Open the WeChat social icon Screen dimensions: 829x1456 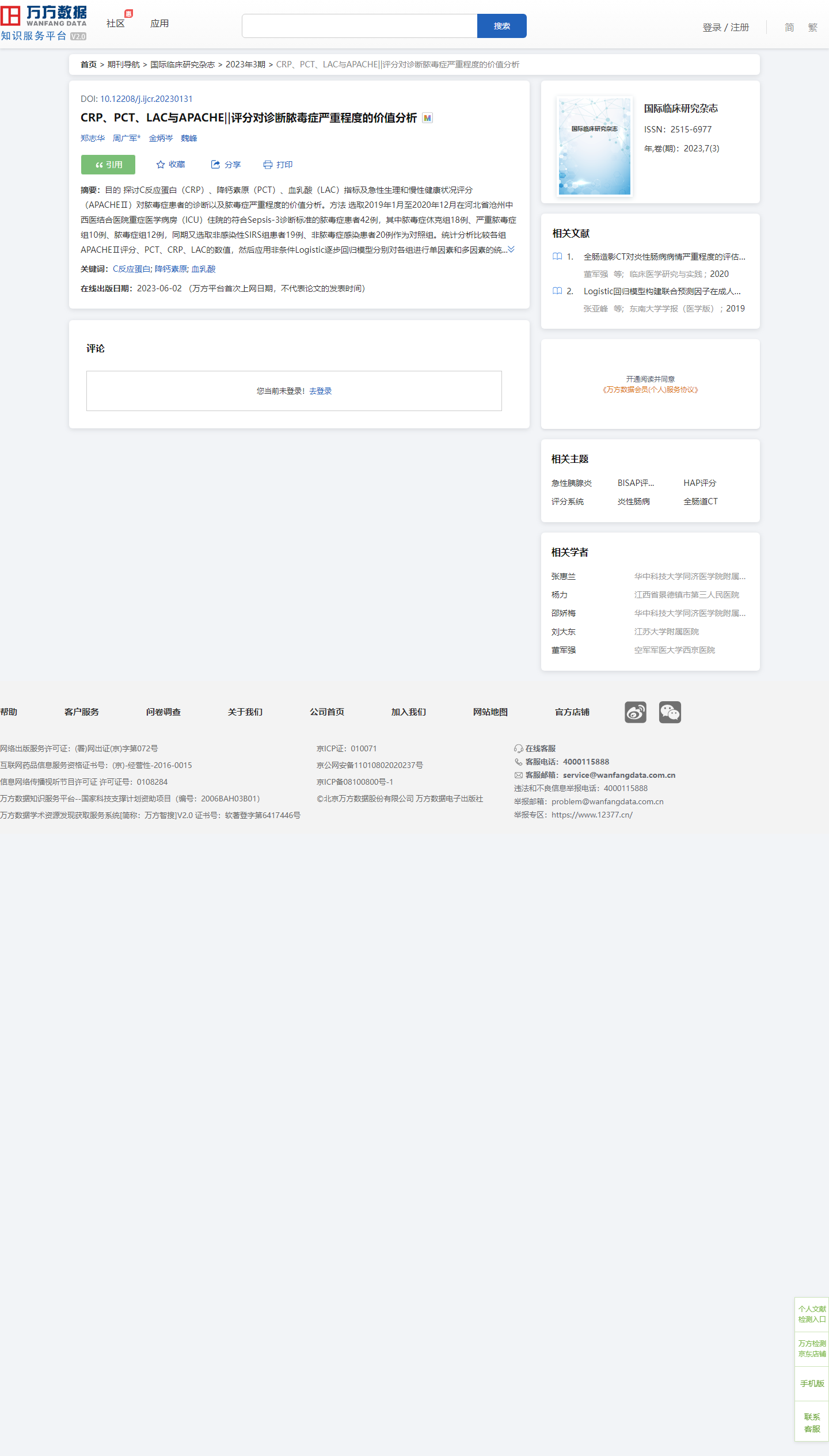click(670, 712)
